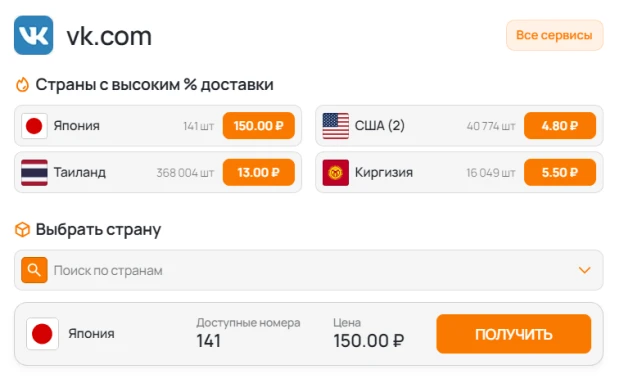
Task: Select the 5.50 ₽ Kyrgyzstan price button
Action: click(x=560, y=172)
